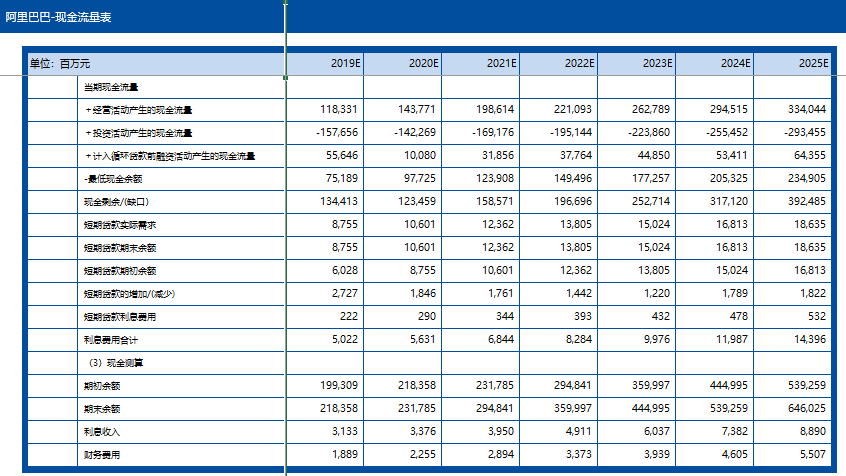Select cell with value 198,614
846x476 pixels.
(x=480, y=110)
